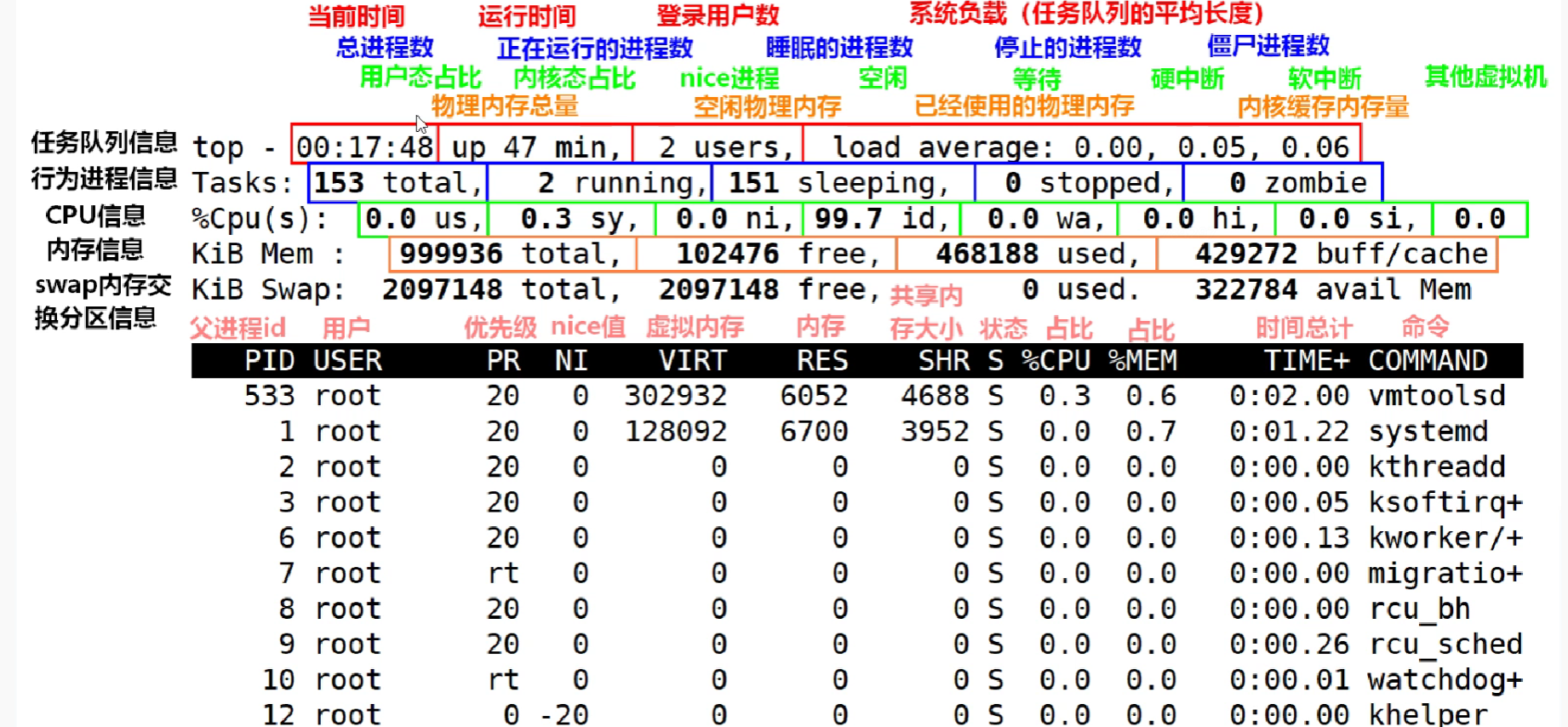Select the 父进程id annotation
Image resolution: width=1568 pixels, height=727 pixels.
pyautogui.click(x=237, y=329)
